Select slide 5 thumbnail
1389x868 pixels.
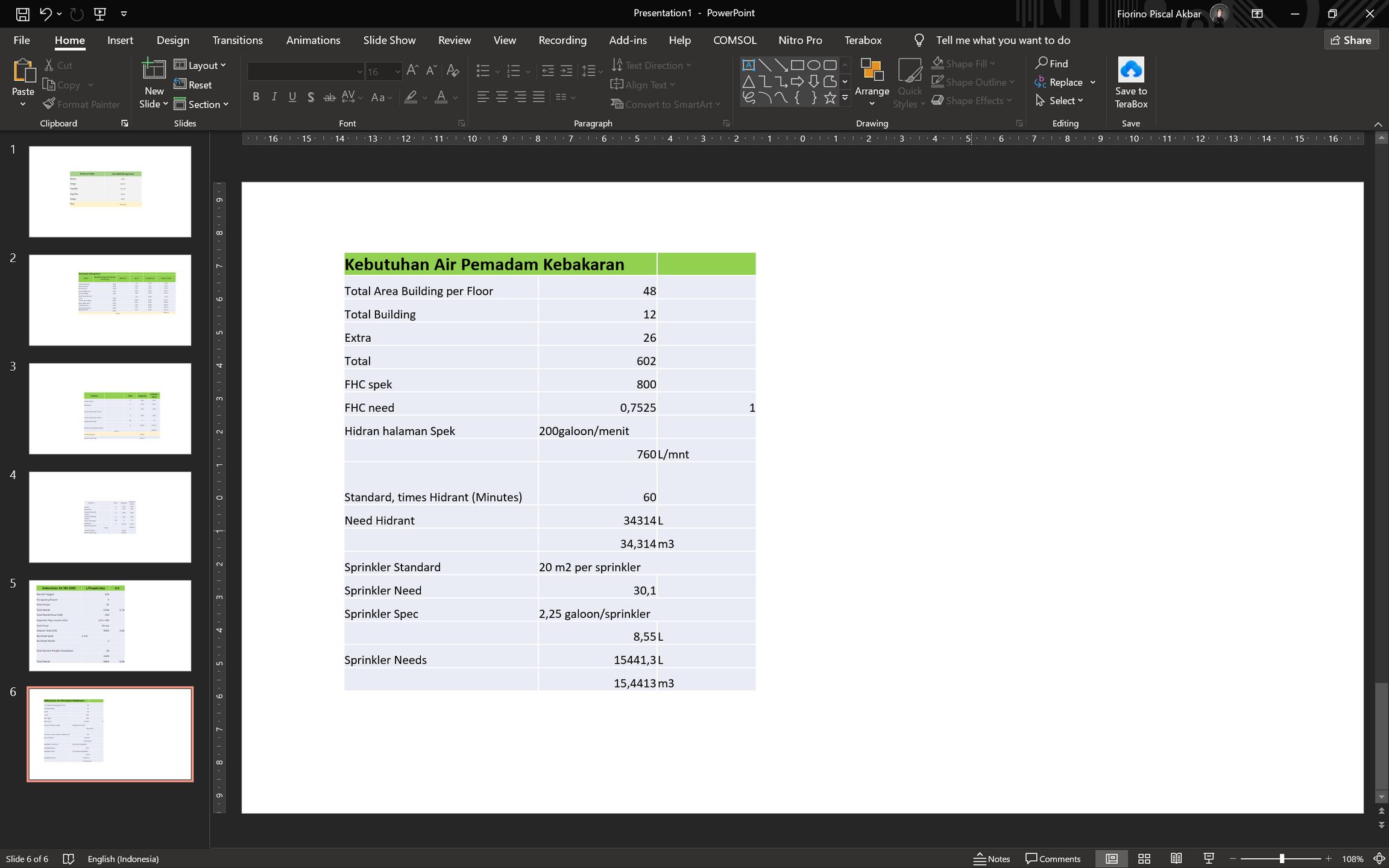tap(110, 625)
